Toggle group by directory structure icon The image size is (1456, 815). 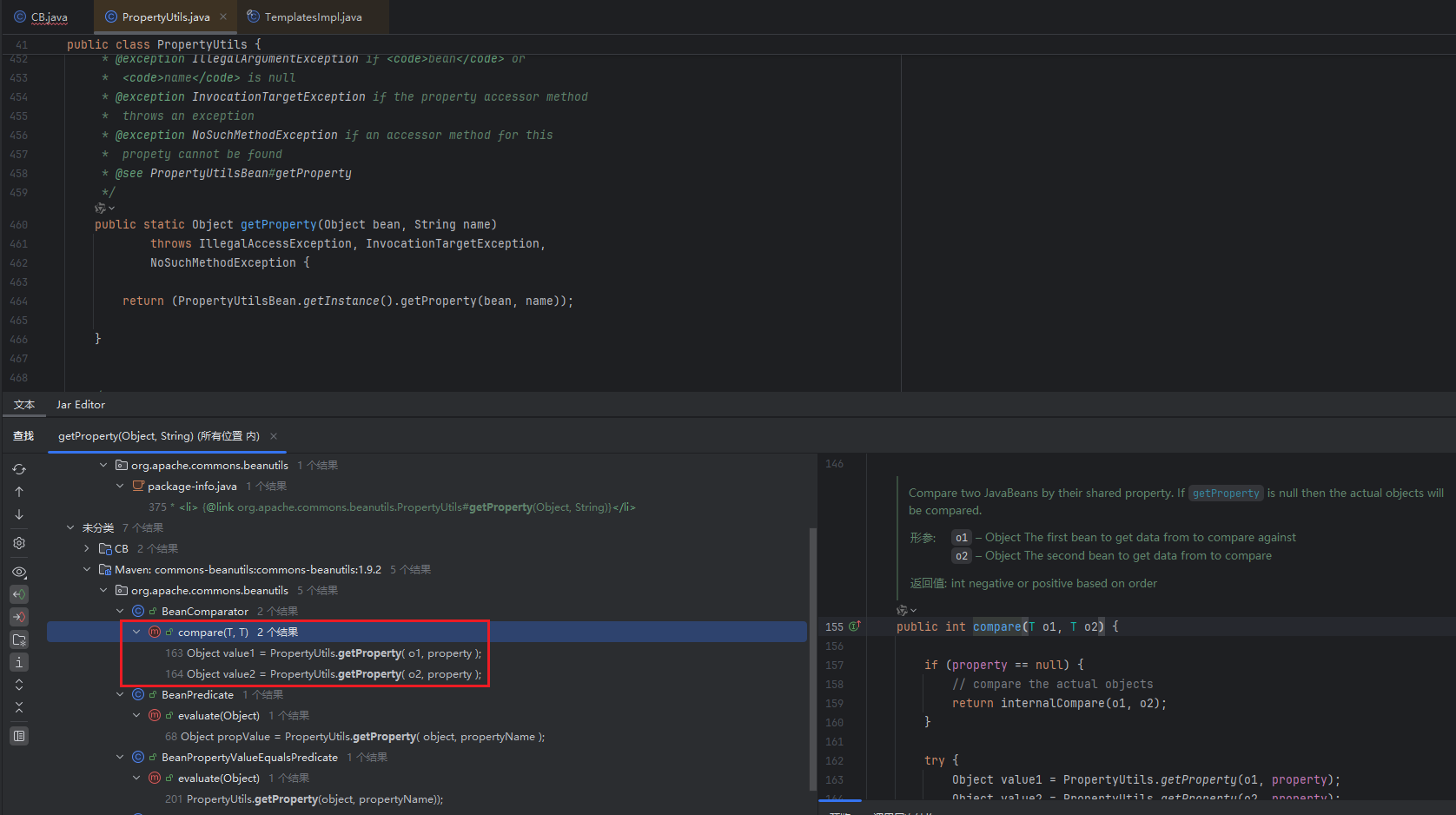click(x=19, y=639)
